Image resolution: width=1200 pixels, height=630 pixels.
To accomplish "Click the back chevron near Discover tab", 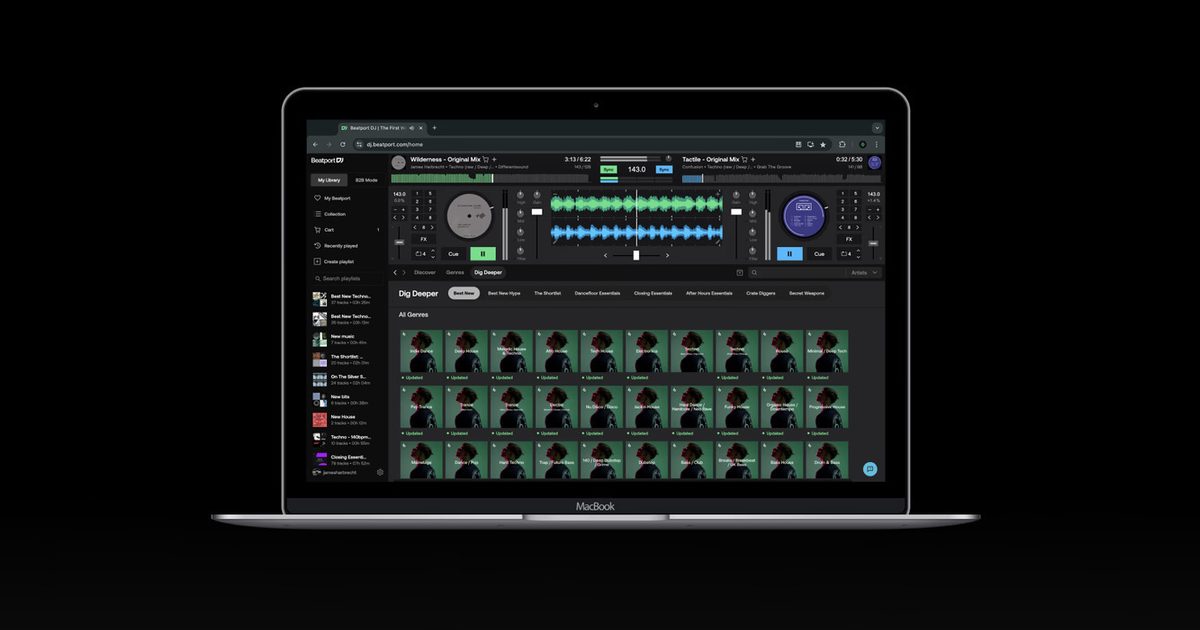I will 395,272.
